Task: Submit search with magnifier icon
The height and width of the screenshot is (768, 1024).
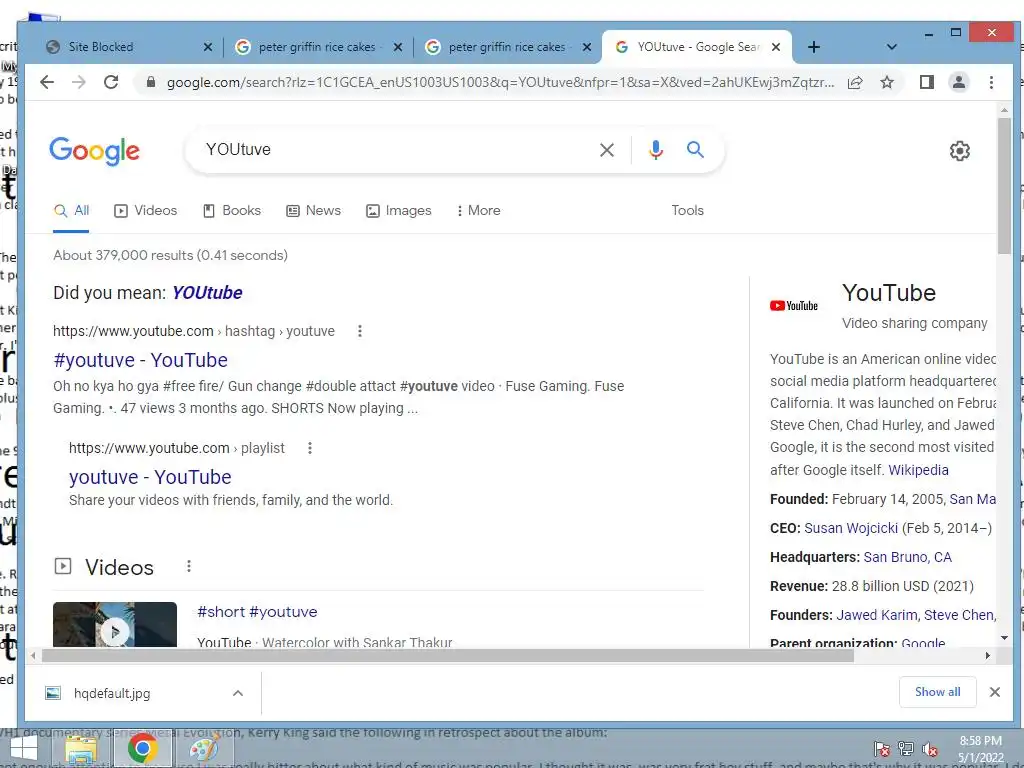Action: point(696,150)
